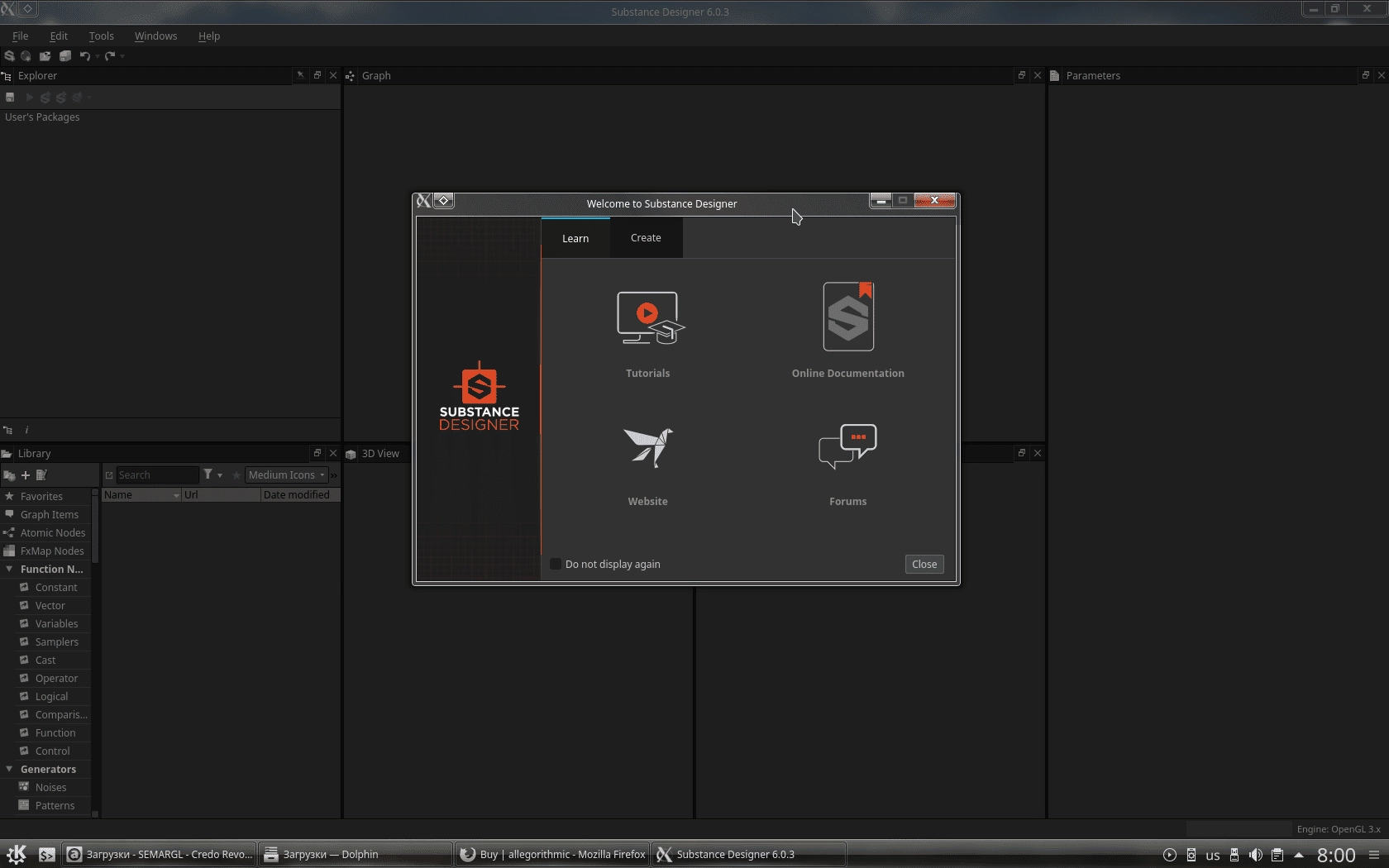Open the Tools menu
The image size is (1389, 868).
(101, 36)
